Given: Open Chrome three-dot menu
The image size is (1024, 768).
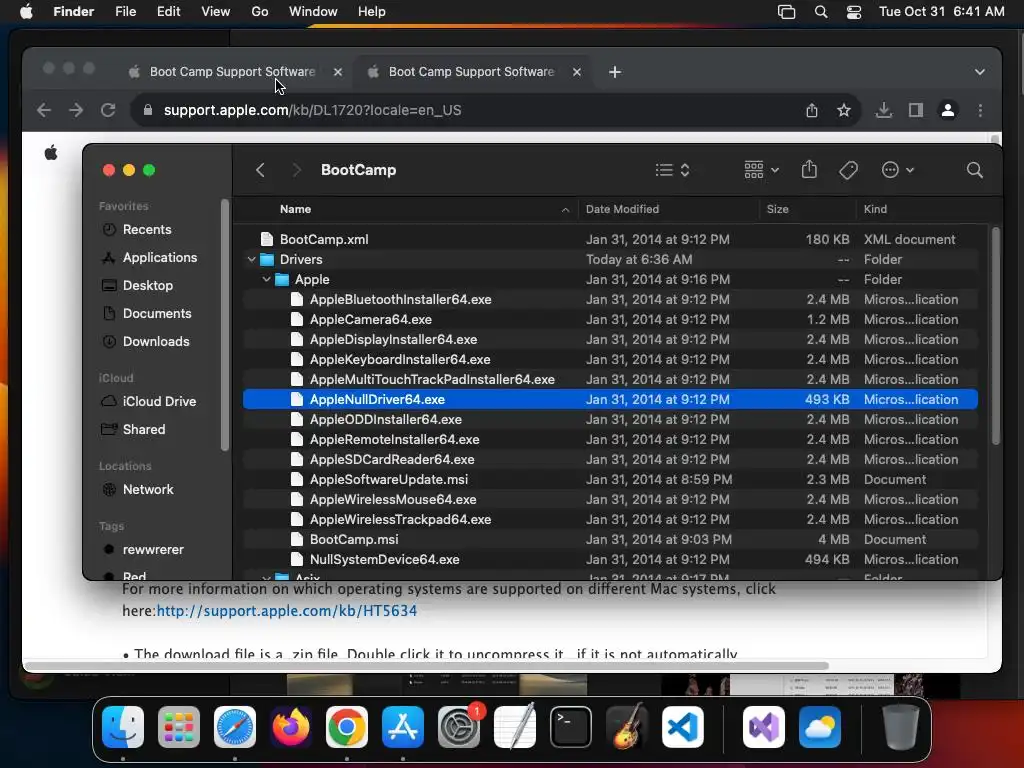Looking at the screenshot, I should pos(980,110).
